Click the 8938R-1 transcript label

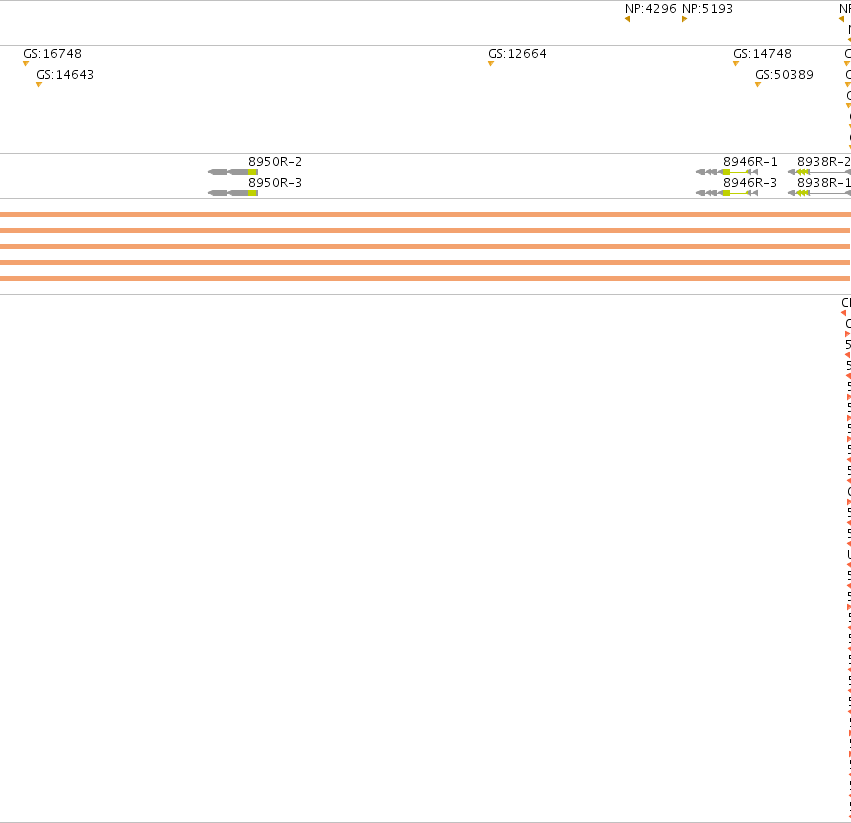824,182
